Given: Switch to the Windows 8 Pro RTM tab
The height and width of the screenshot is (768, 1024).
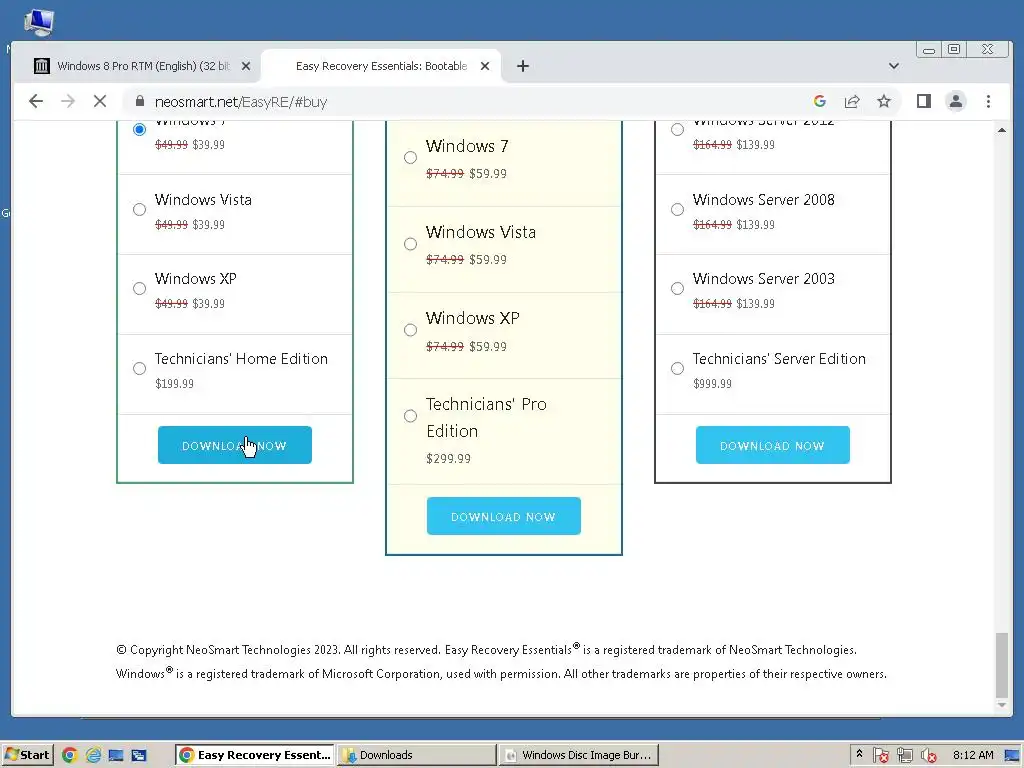Looking at the screenshot, I should click(138, 66).
